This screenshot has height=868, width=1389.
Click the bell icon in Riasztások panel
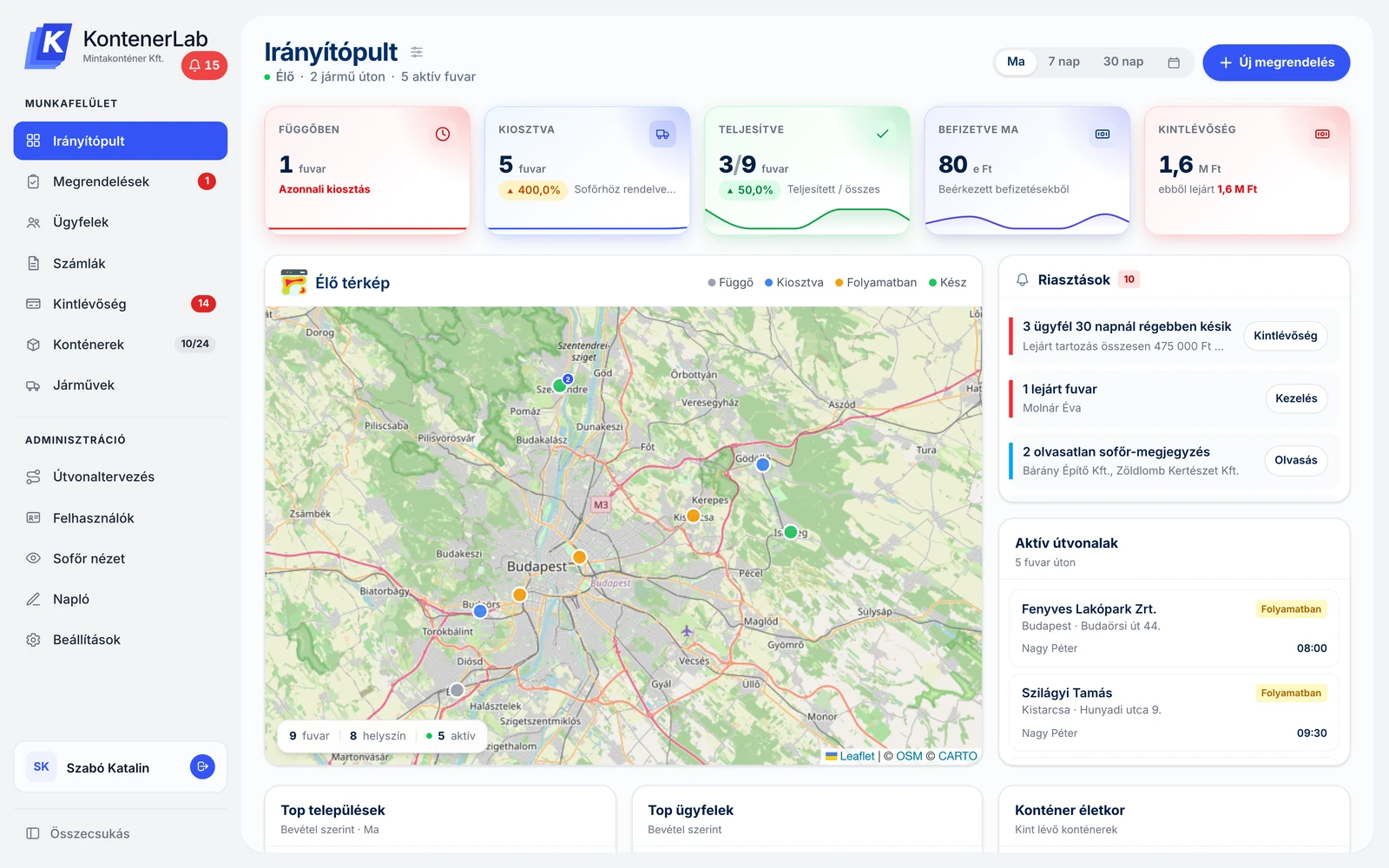[1023, 279]
